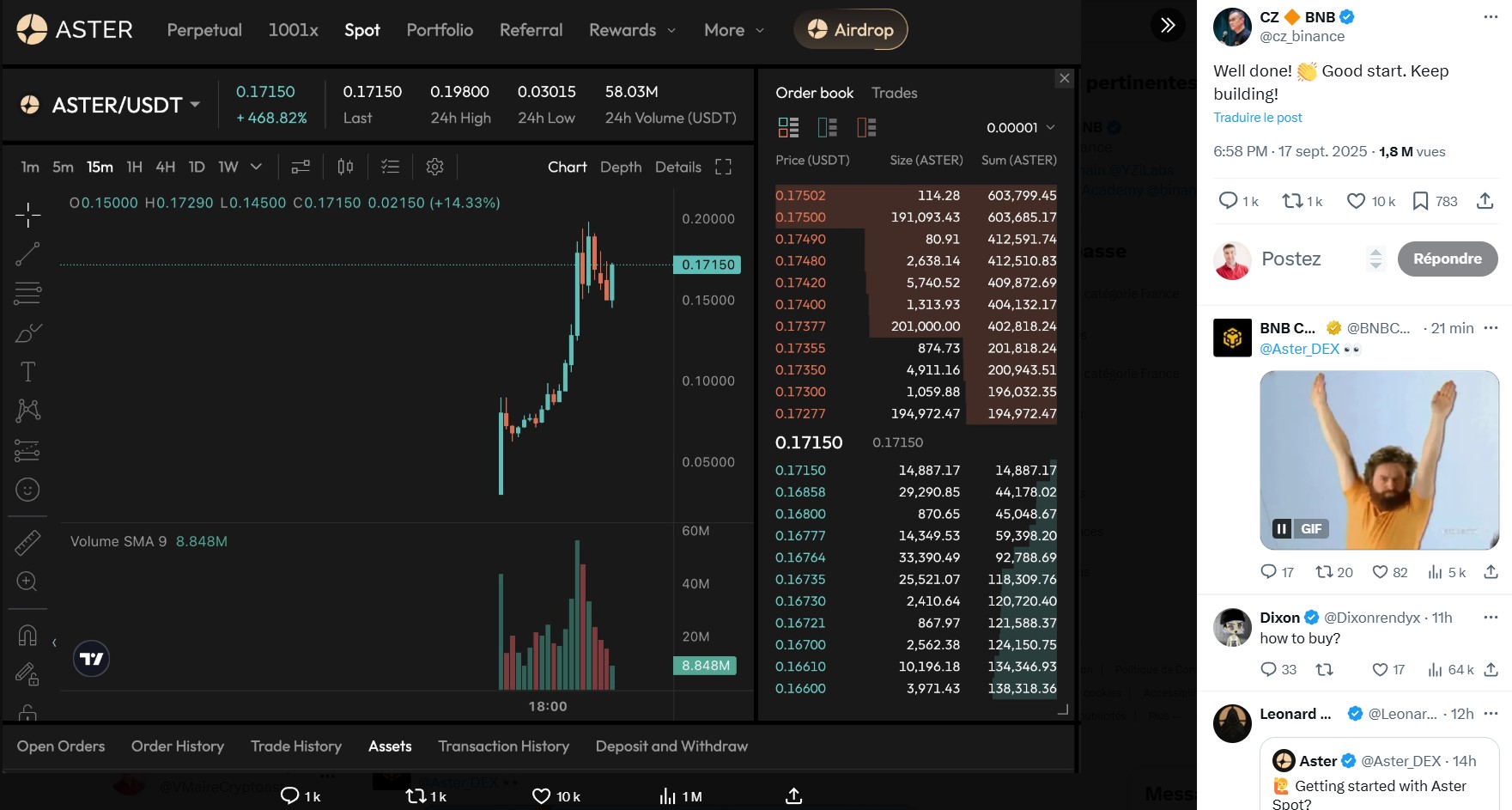Expand more chart timeframe options
The width and height of the screenshot is (1512, 810).
point(256,167)
